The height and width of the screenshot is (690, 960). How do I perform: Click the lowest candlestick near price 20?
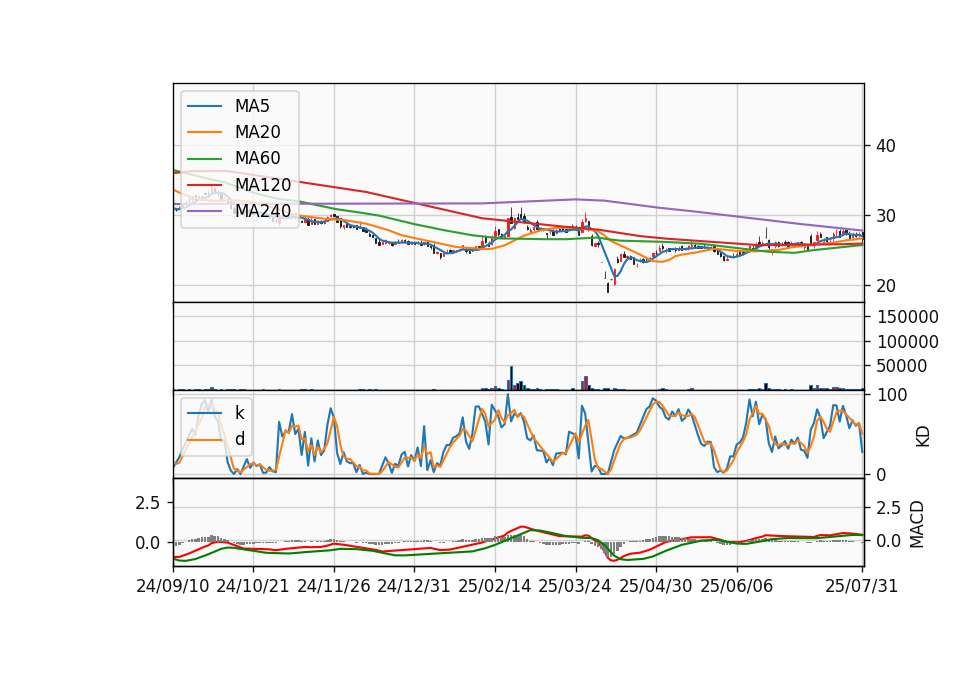(x=608, y=287)
